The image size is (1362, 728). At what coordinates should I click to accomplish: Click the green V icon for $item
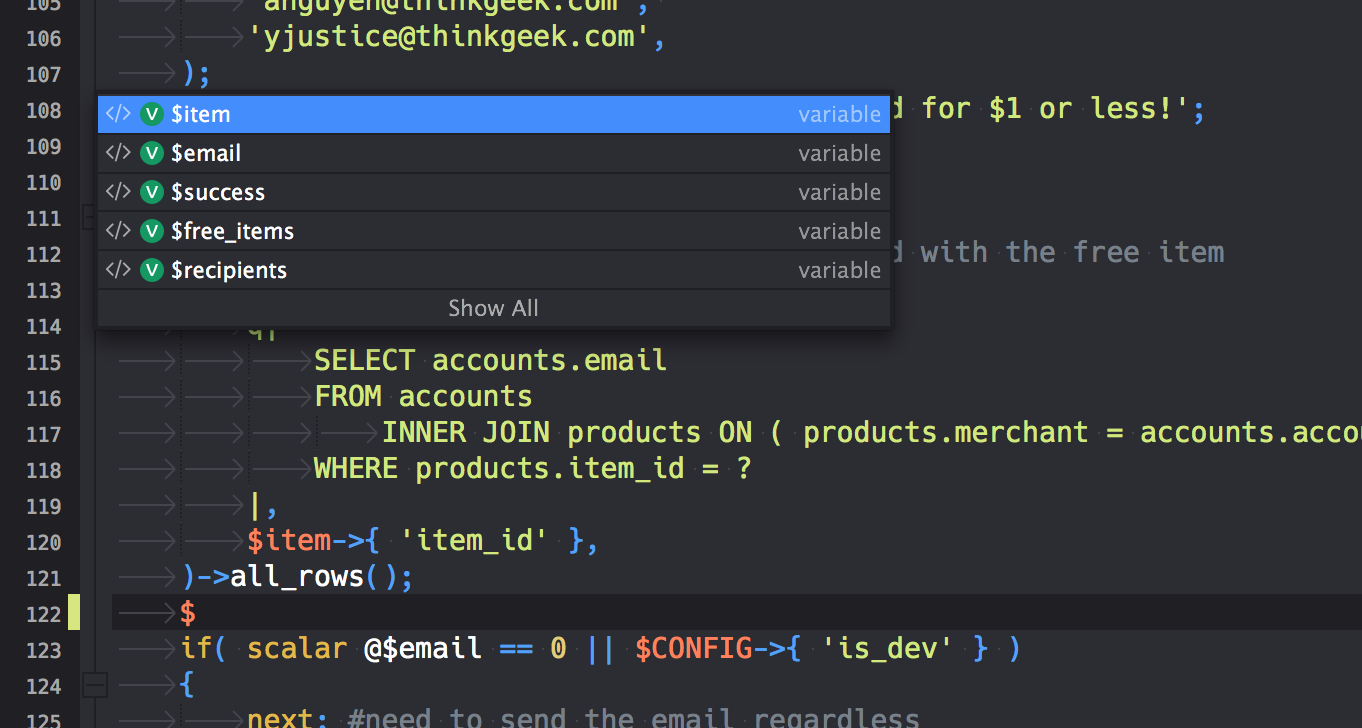151,113
